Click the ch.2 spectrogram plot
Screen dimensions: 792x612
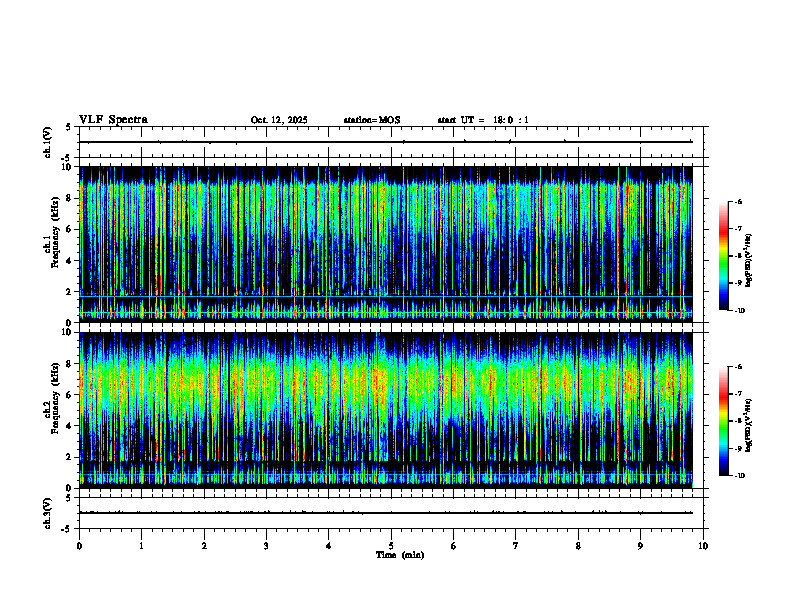(x=386, y=410)
